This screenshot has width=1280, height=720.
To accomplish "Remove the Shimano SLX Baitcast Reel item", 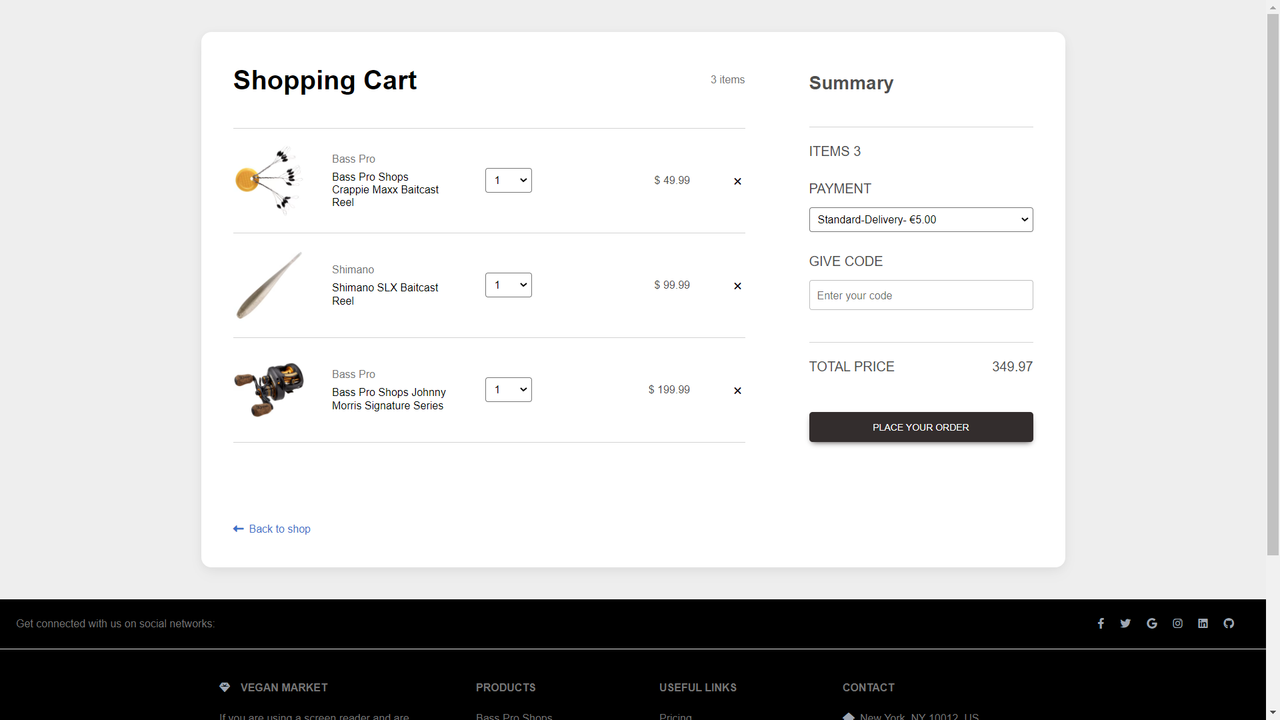I will tap(738, 286).
